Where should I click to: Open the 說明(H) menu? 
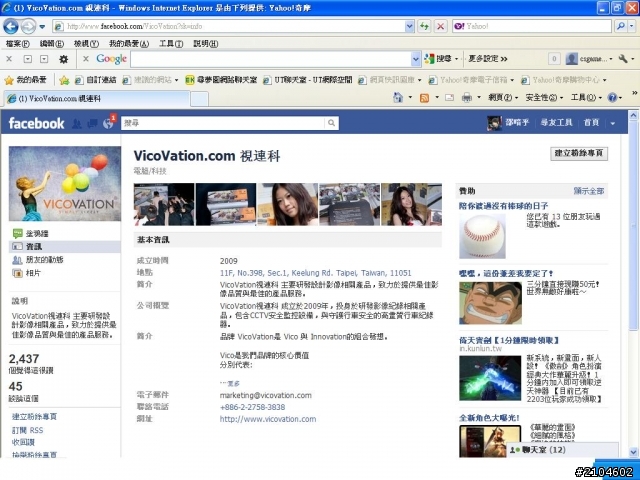click(x=206, y=44)
